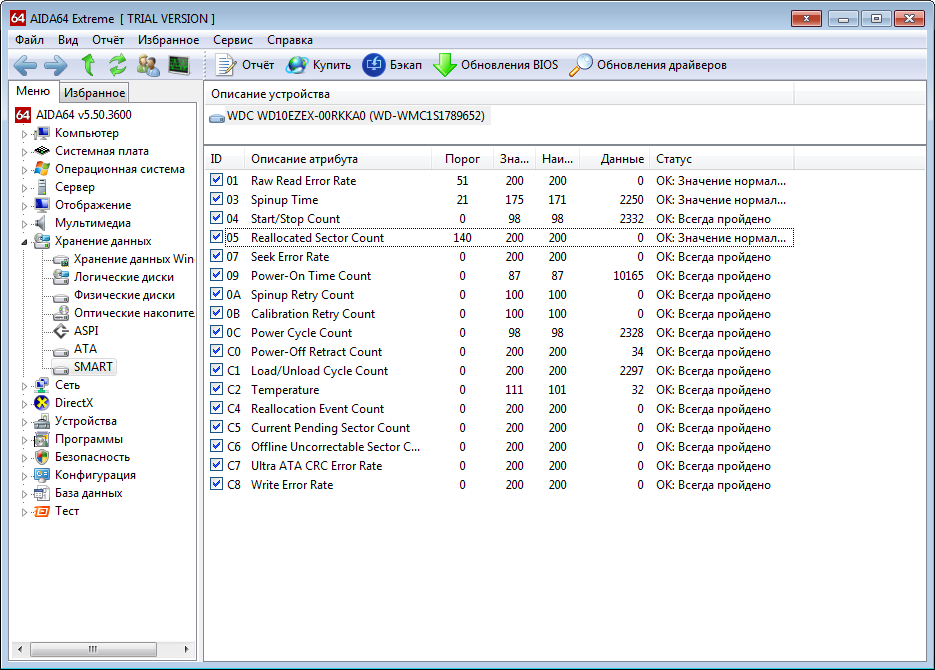Select Тест in the tree
935x670 pixels.
pos(67,511)
